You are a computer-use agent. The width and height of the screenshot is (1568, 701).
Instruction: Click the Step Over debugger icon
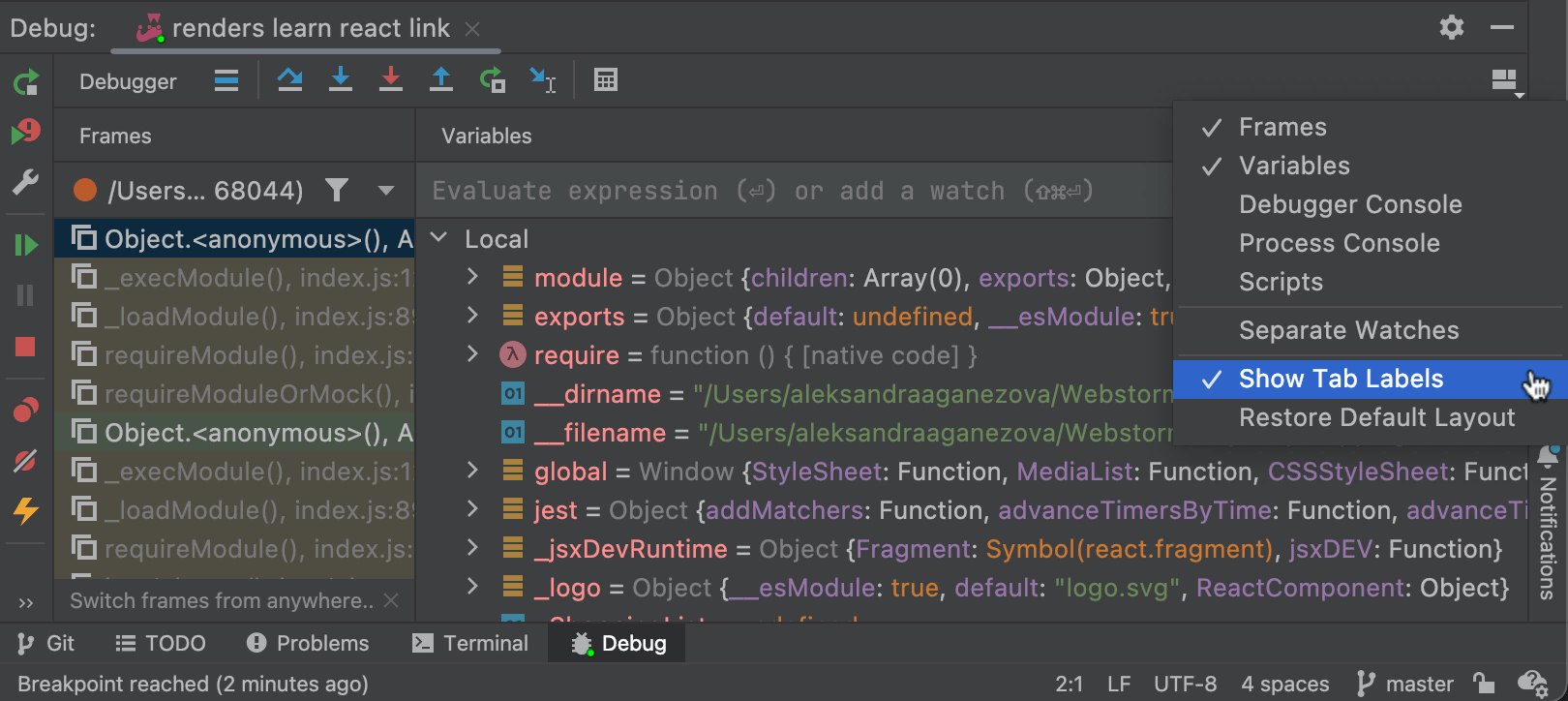click(289, 80)
